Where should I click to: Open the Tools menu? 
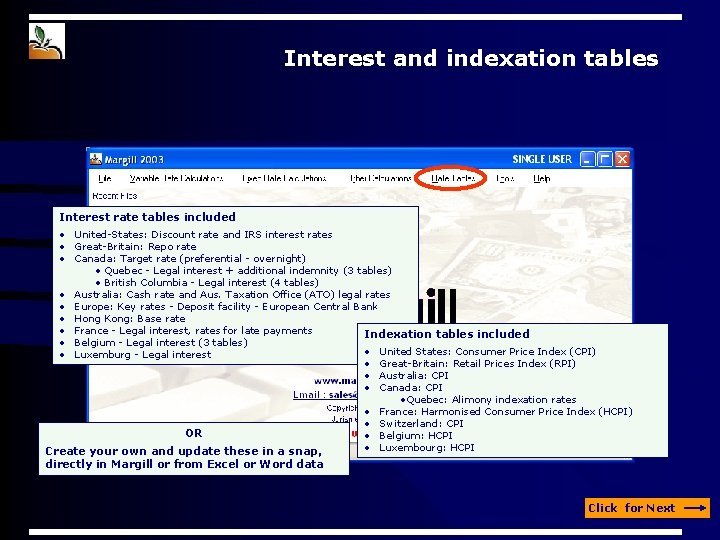pyautogui.click(x=505, y=179)
